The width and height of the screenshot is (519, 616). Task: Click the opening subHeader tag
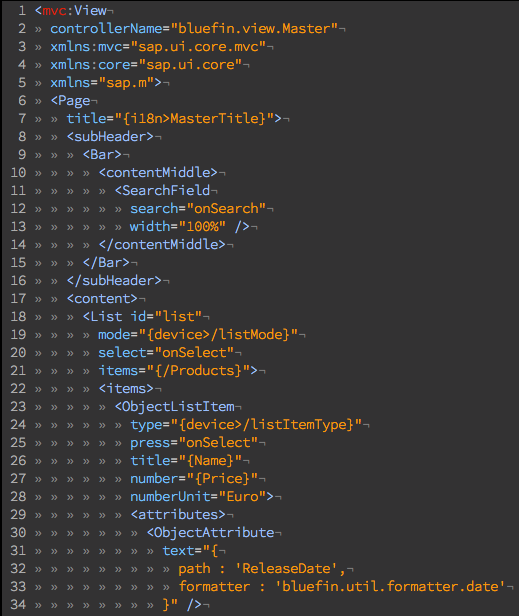(110, 137)
